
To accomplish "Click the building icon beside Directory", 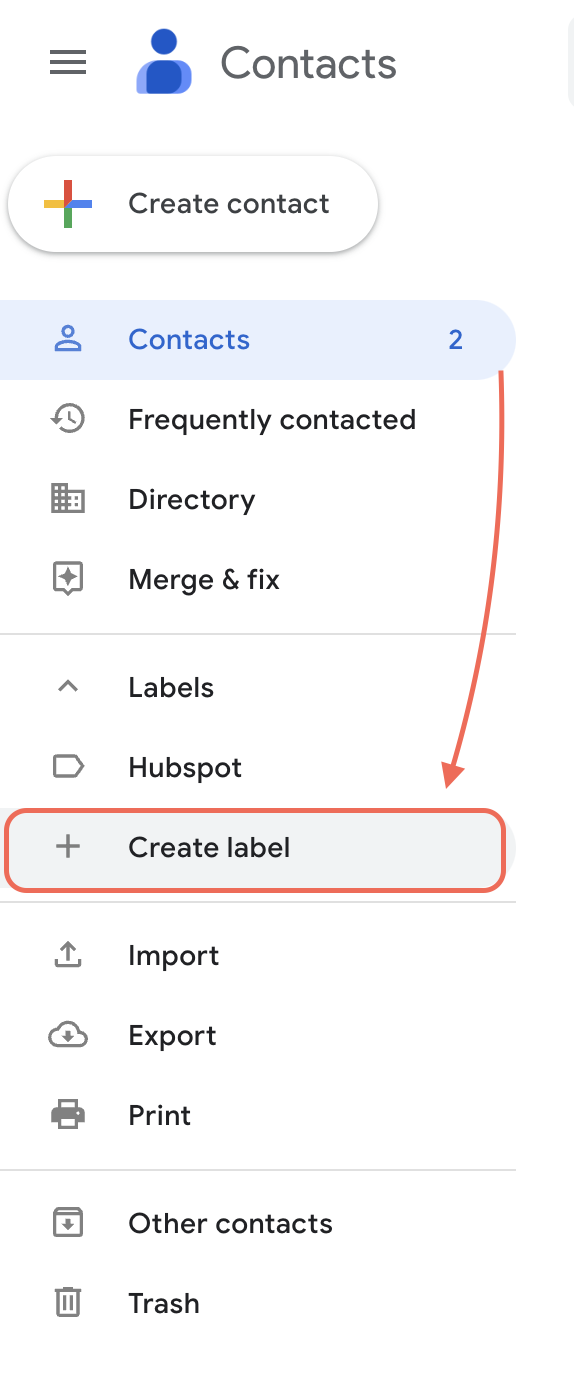I will (x=68, y=499).
